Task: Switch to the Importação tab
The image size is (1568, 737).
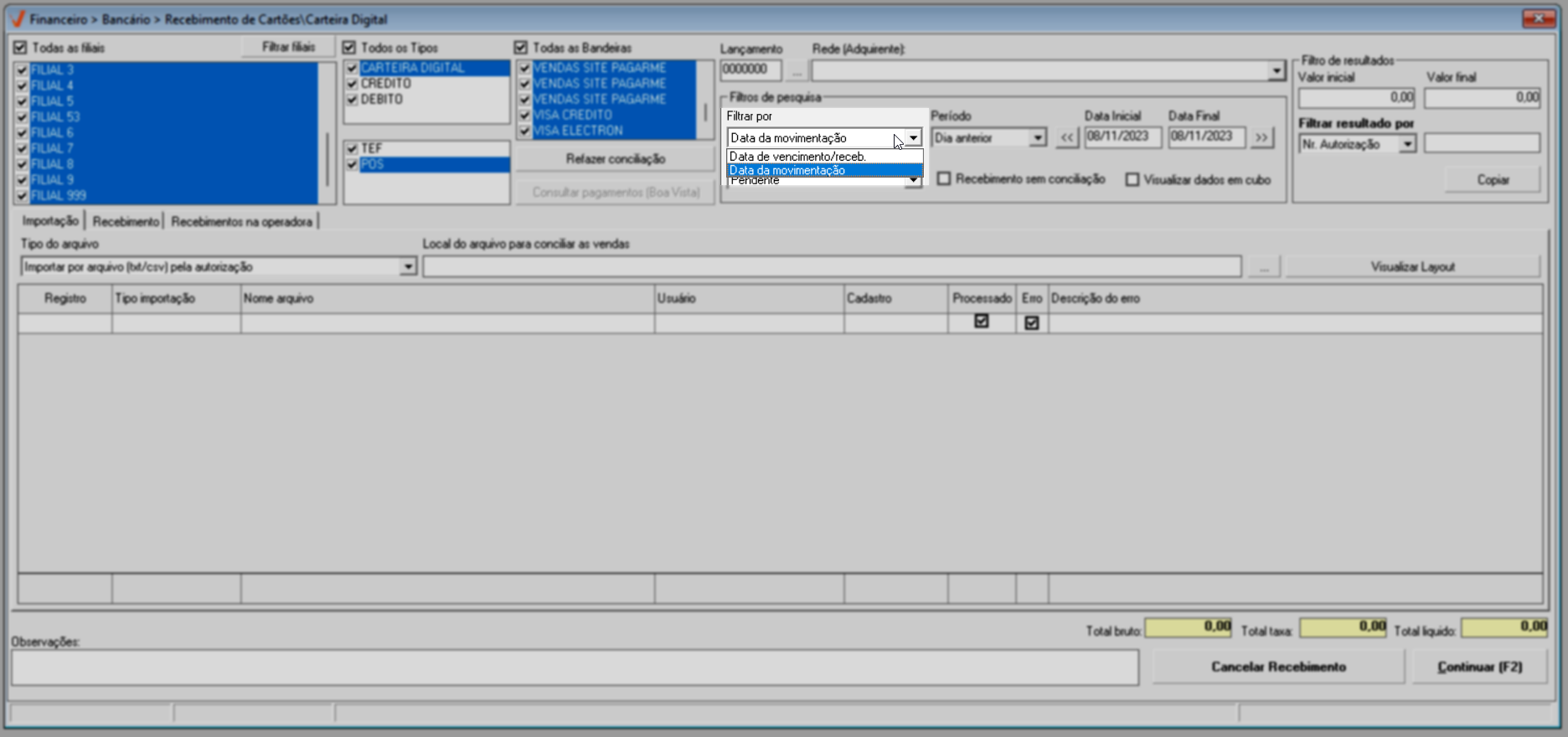Action: click(50, 221)
